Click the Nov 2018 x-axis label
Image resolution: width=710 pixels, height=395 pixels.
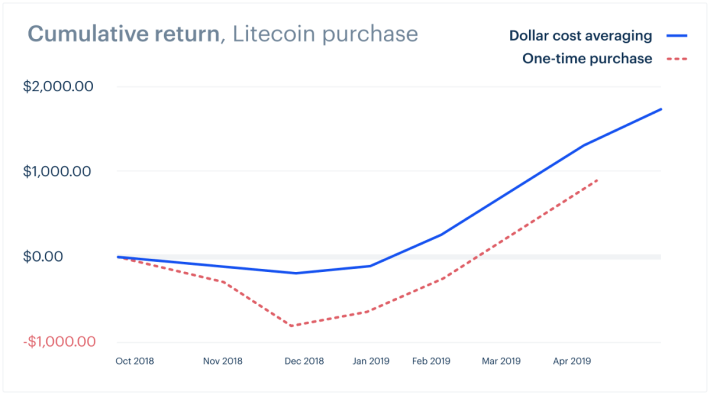(222, 361)
